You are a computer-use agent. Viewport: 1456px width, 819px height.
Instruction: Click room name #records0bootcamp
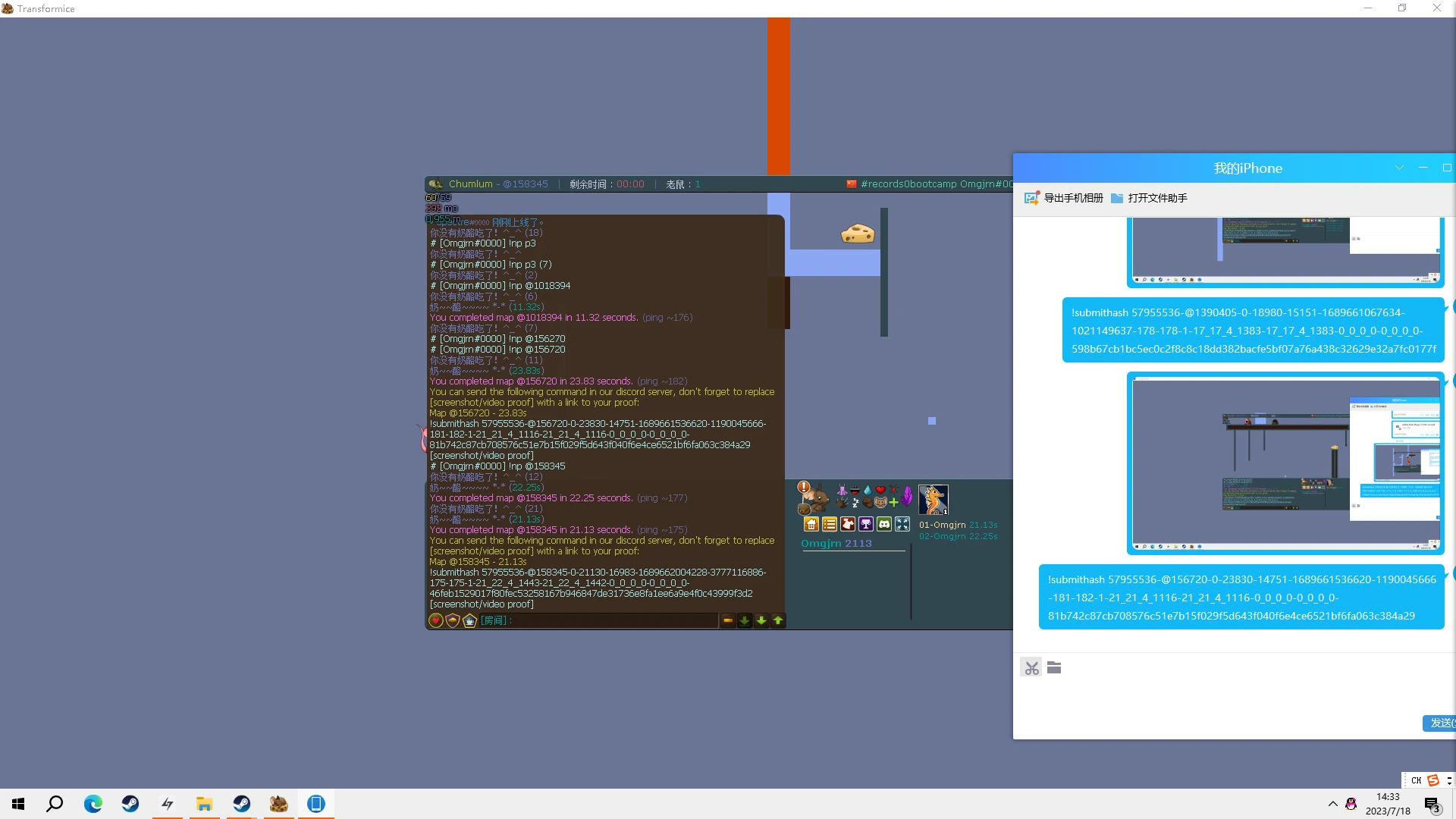pyautogui.click(x=908, y=184)
